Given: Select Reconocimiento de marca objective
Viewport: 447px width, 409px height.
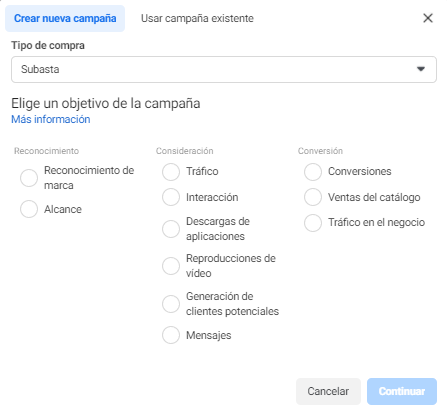Looking at the screenshot, I should tap(29, 178).
